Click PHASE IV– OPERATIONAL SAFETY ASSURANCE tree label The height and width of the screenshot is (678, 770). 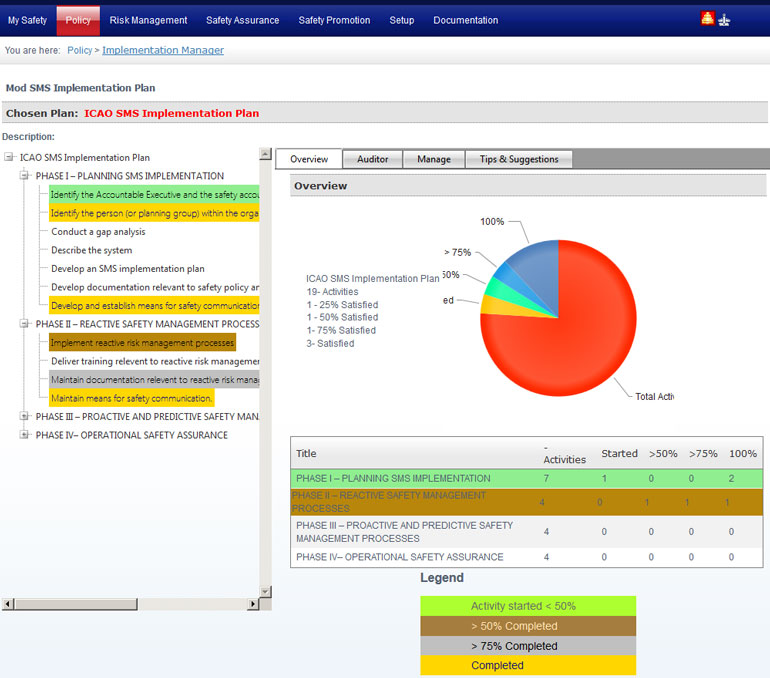pos(132,435)
